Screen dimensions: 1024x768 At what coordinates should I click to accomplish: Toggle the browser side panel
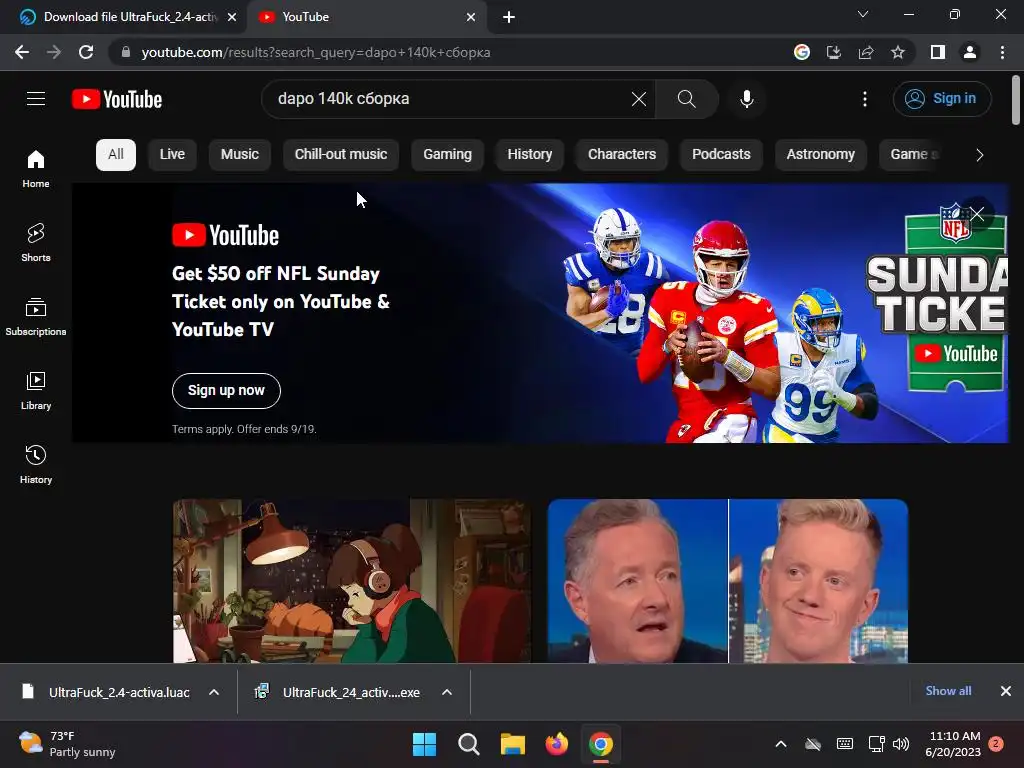[938, 52]
